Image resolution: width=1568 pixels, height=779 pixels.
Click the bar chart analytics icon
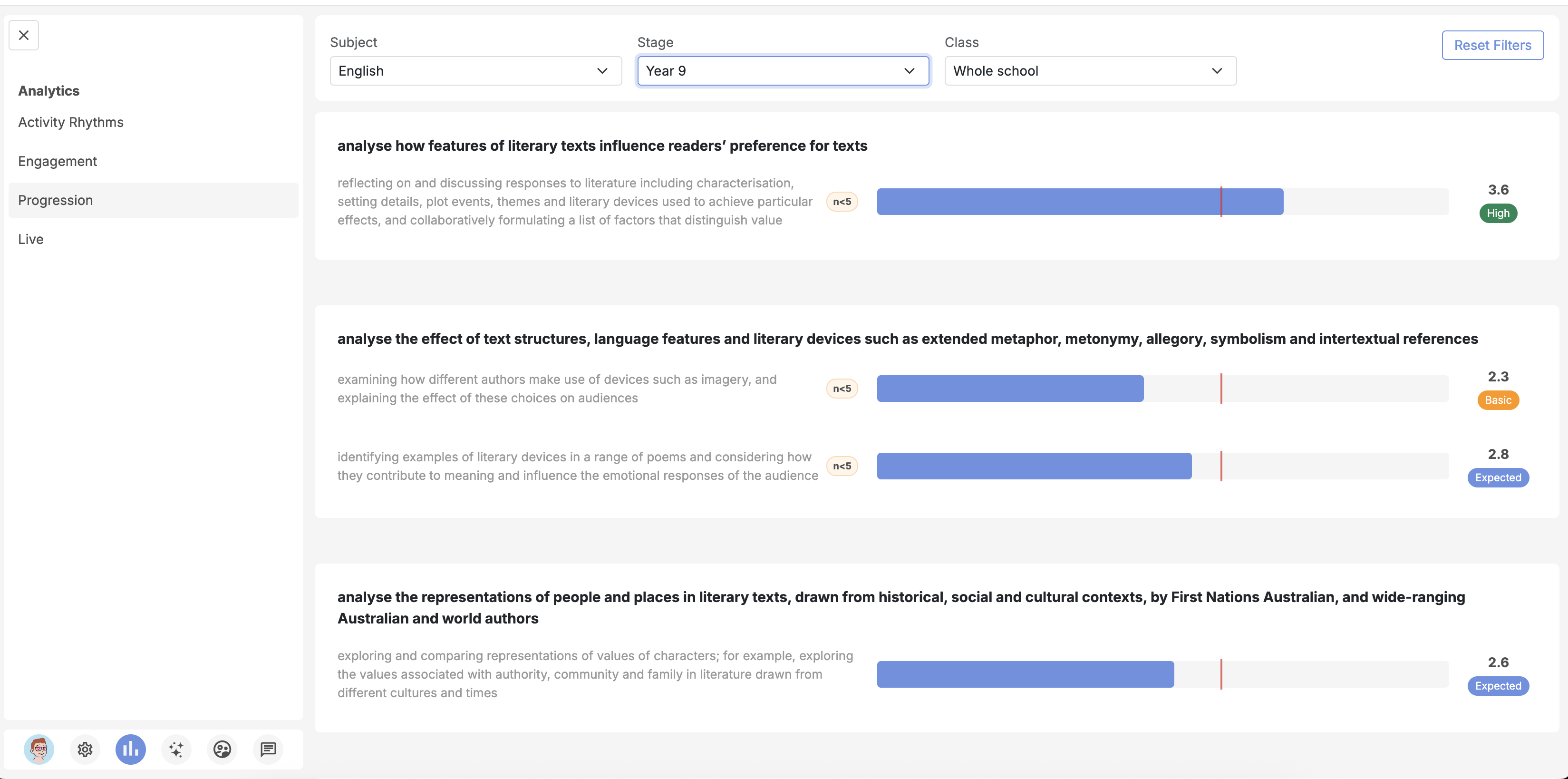click(130, 749)
